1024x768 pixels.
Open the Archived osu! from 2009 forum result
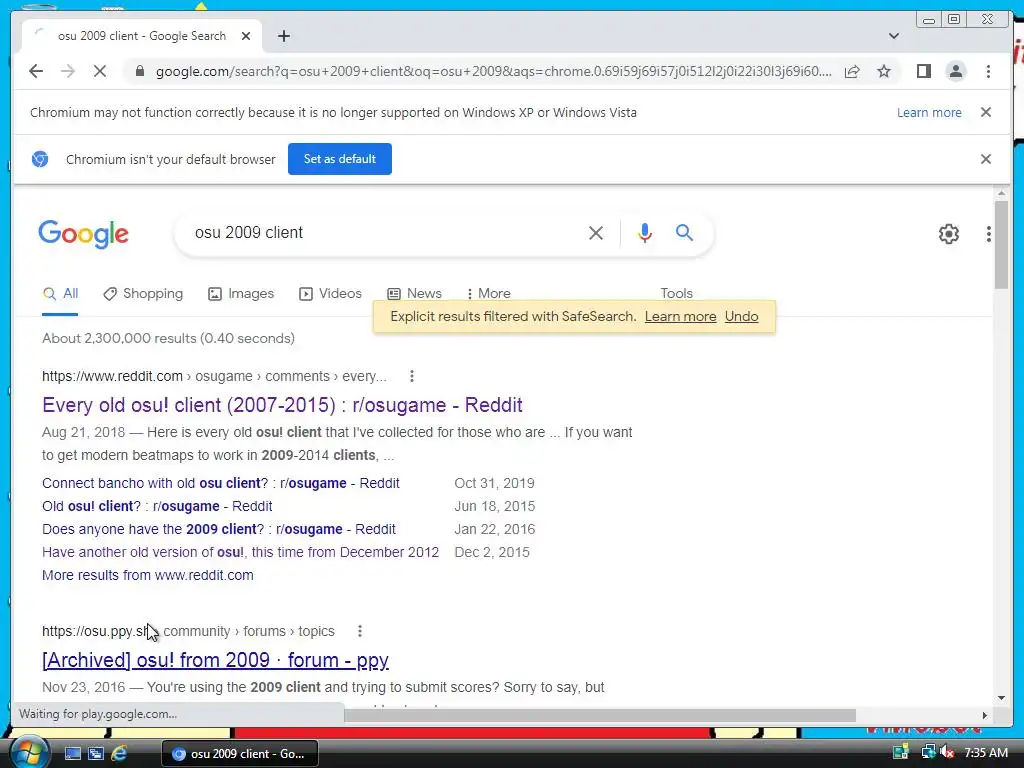pos(216,660)
